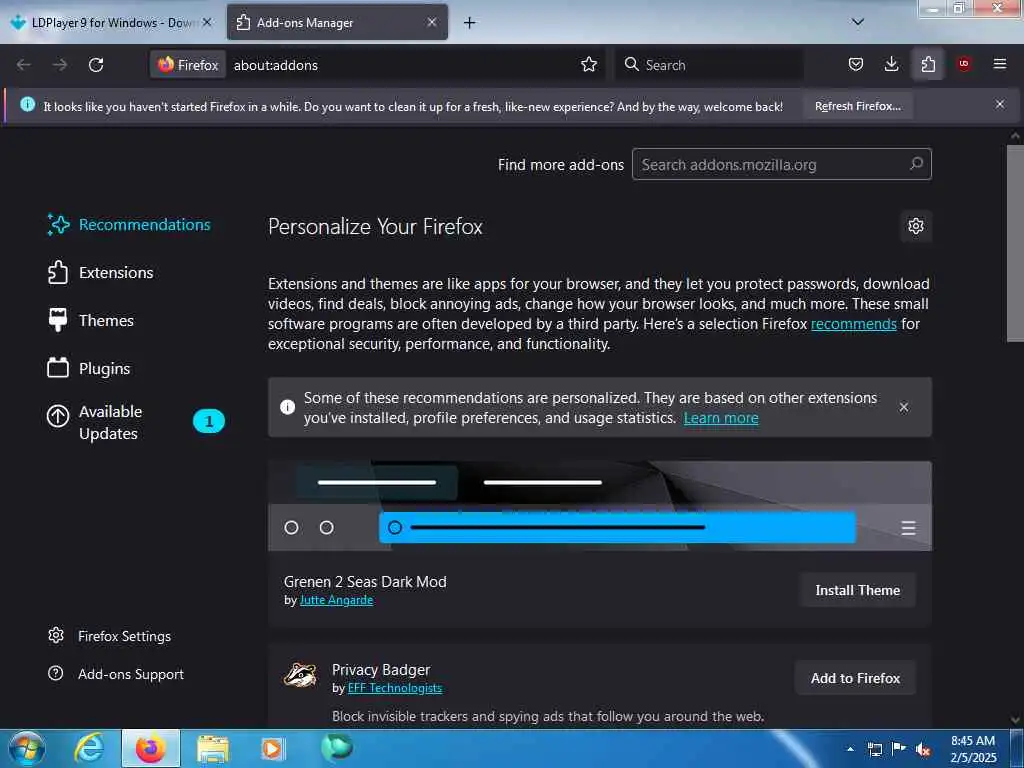
Task: Install the Grenen 2 Seas Dark Mod theme
Action: click(x=857, y=590)
